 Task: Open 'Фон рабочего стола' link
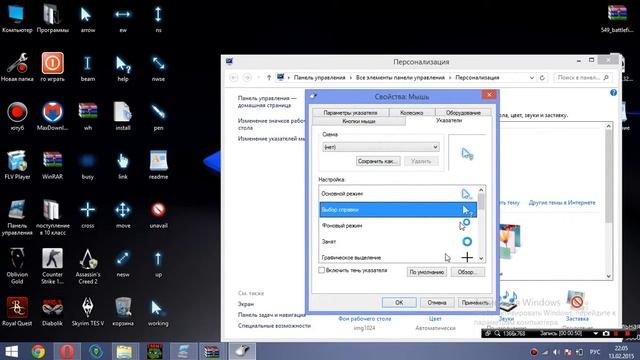(364, 319)
